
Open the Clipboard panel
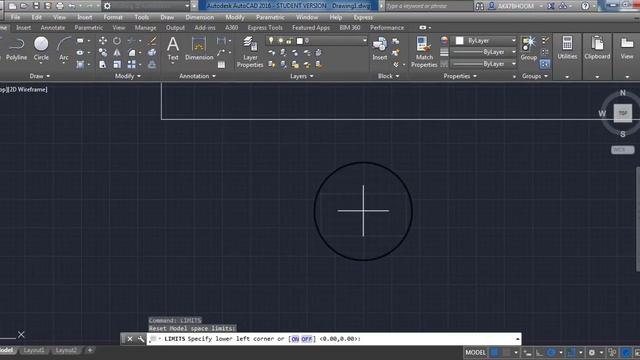pyautogui.click(x=597, y=48)
